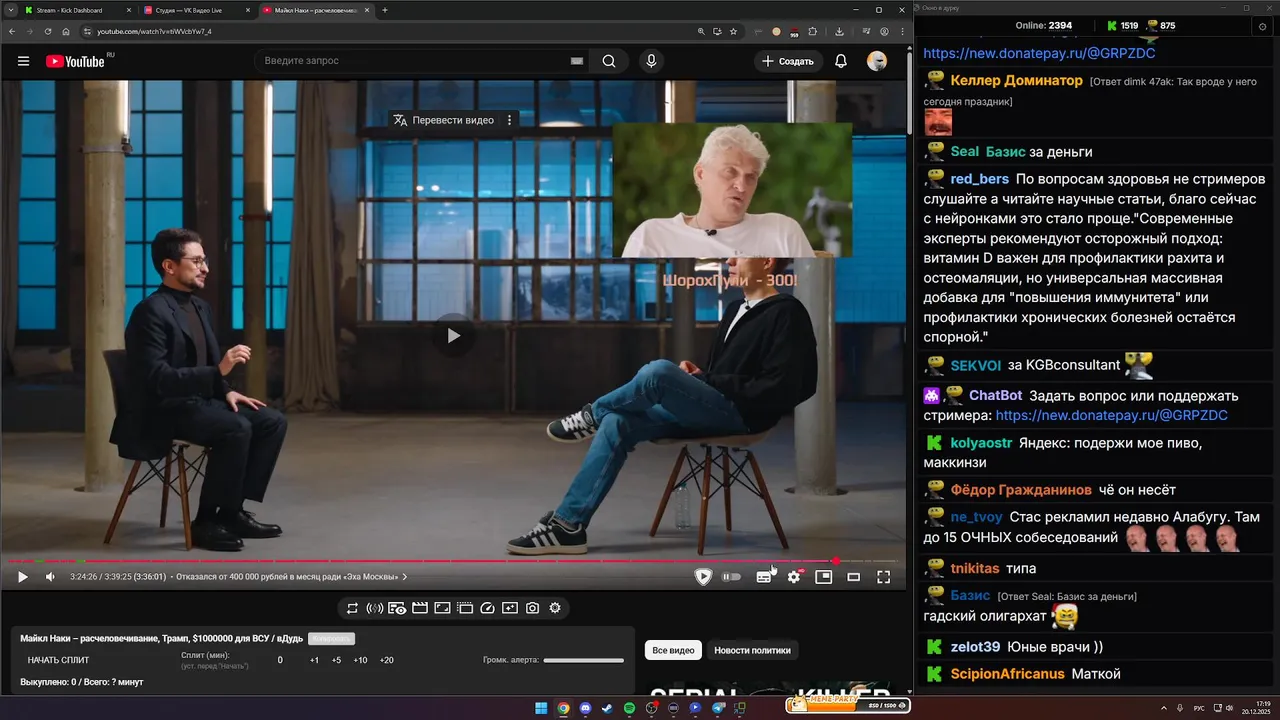Open a new browser tab
Viewport: 1280px width, 720px height.
point(385,10)
